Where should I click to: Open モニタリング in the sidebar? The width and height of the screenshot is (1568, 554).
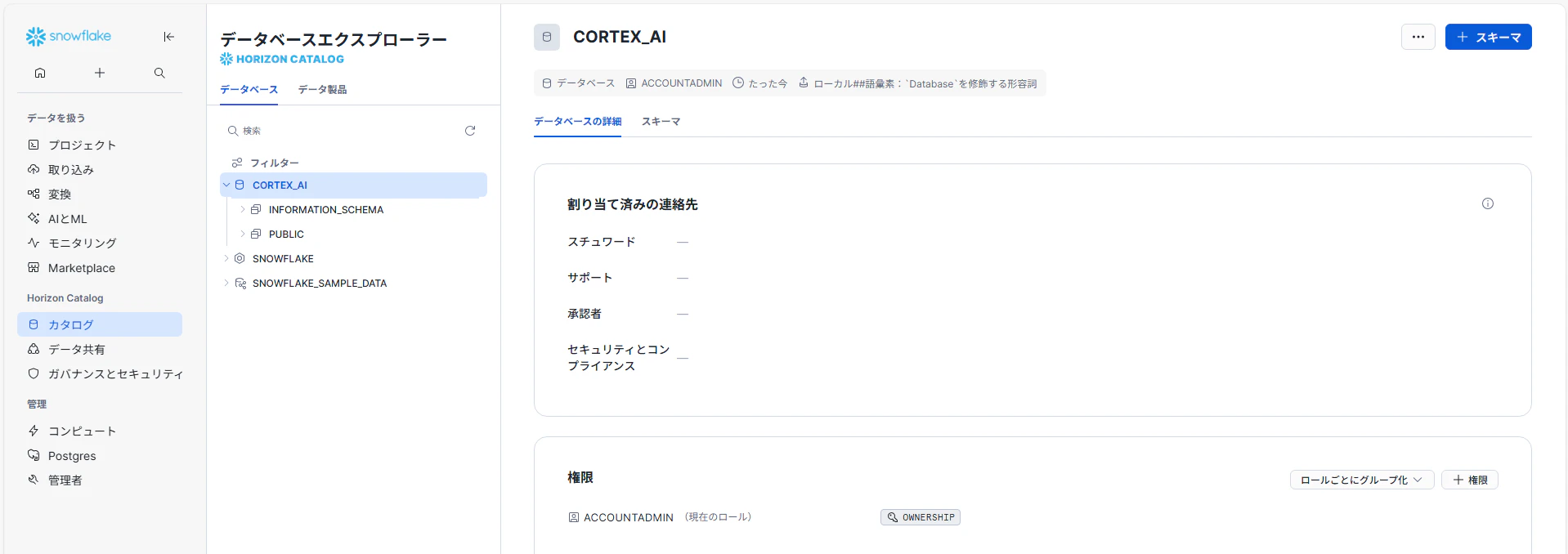pyautogui.click(x=100, y=243)
